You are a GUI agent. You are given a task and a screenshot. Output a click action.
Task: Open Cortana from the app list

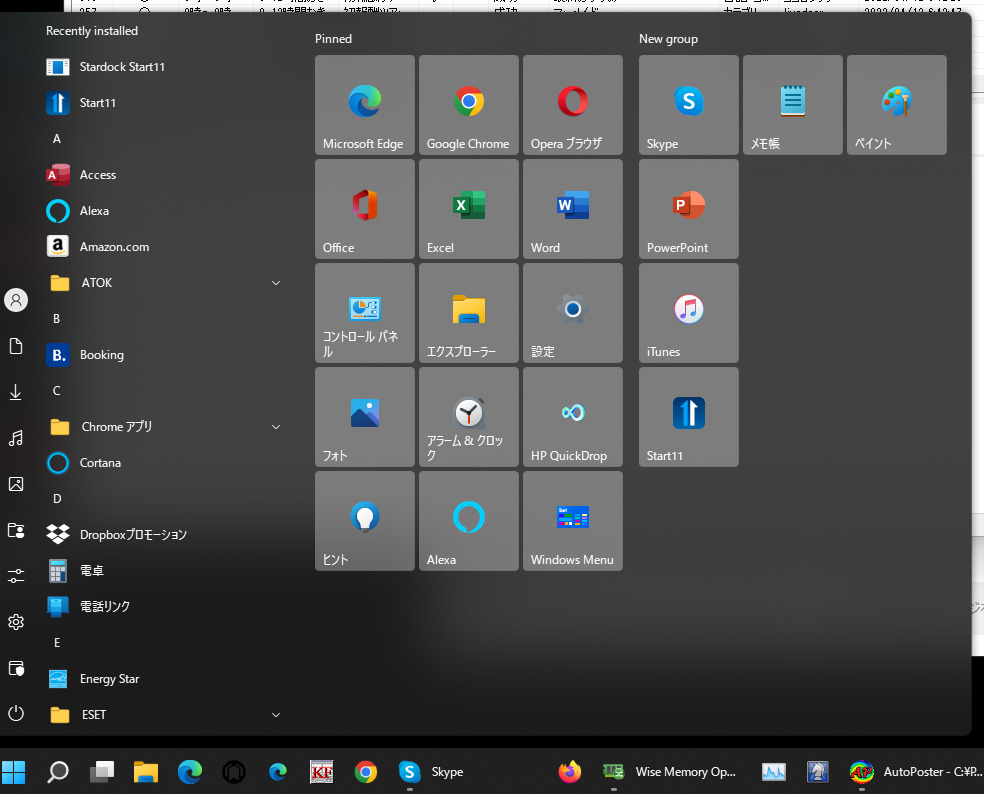click(x=164, y=463)
